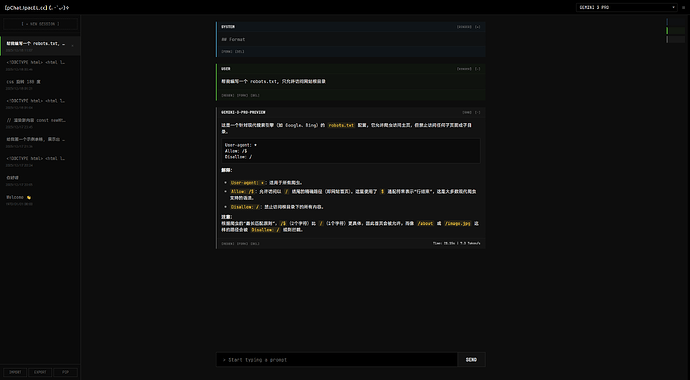Send the prompt with the SEND button
The width and height of the screenshot is (690, 380).
pos(471,360)
